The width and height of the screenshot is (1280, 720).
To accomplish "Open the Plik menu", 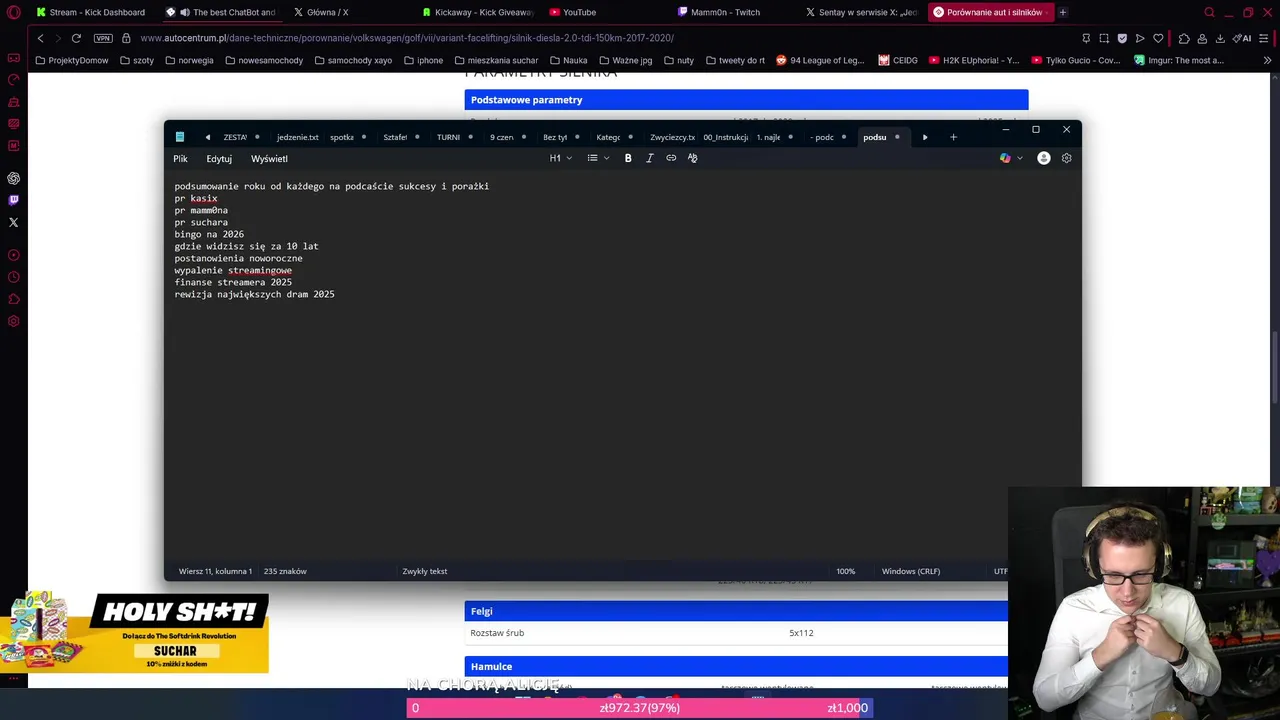I will pos(180,158).
